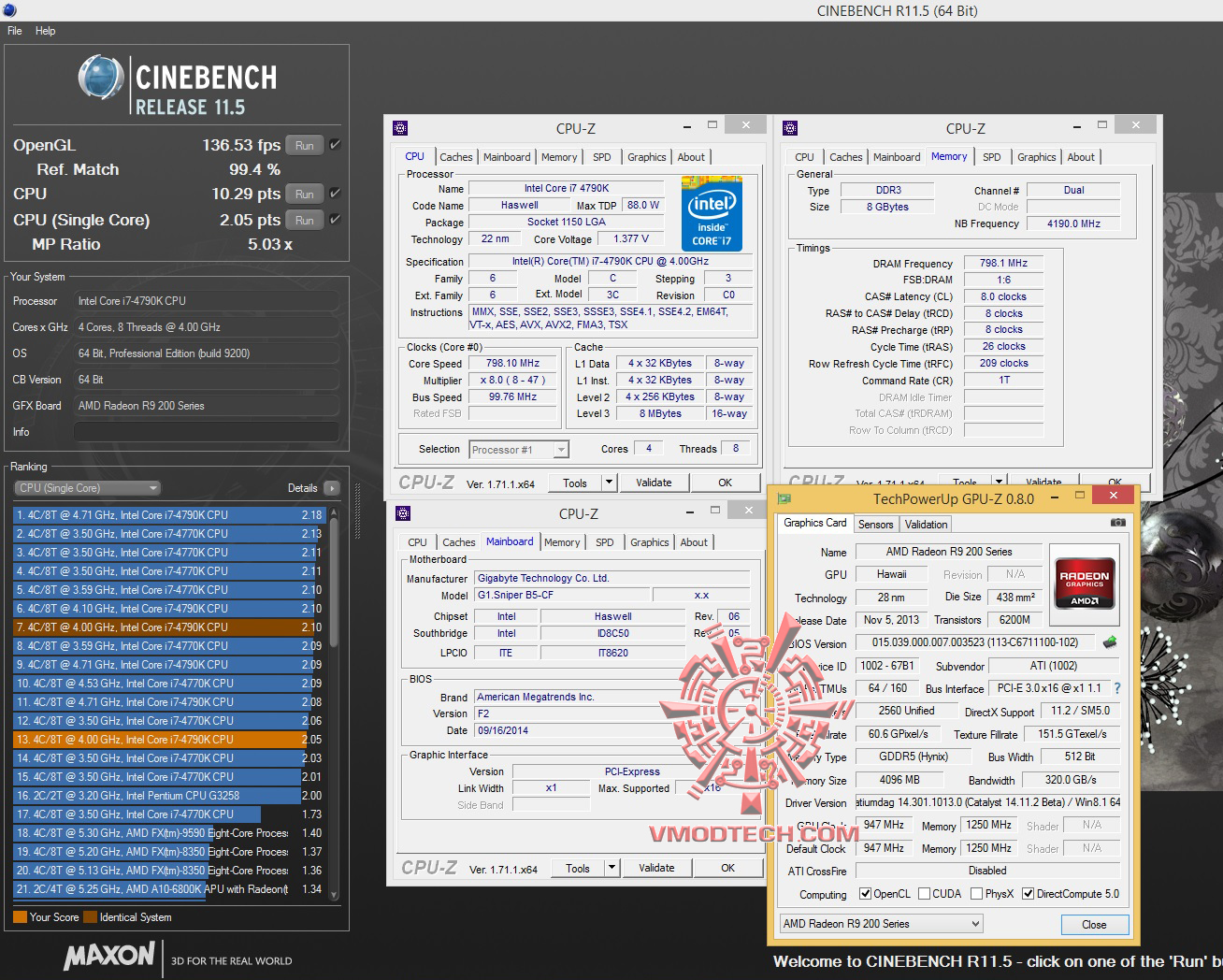Click the Core Speed value 798.10 MHz
Viewport: 1223px width, 980px height.
513,363
